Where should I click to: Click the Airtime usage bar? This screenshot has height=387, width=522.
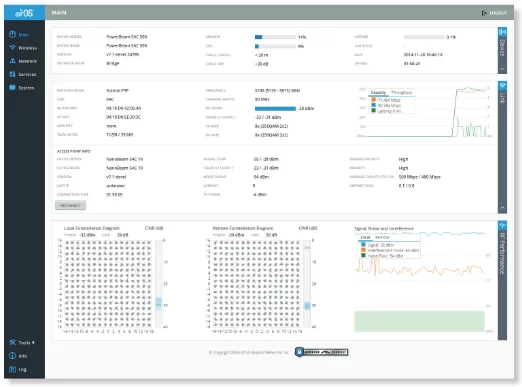point(424,37)
